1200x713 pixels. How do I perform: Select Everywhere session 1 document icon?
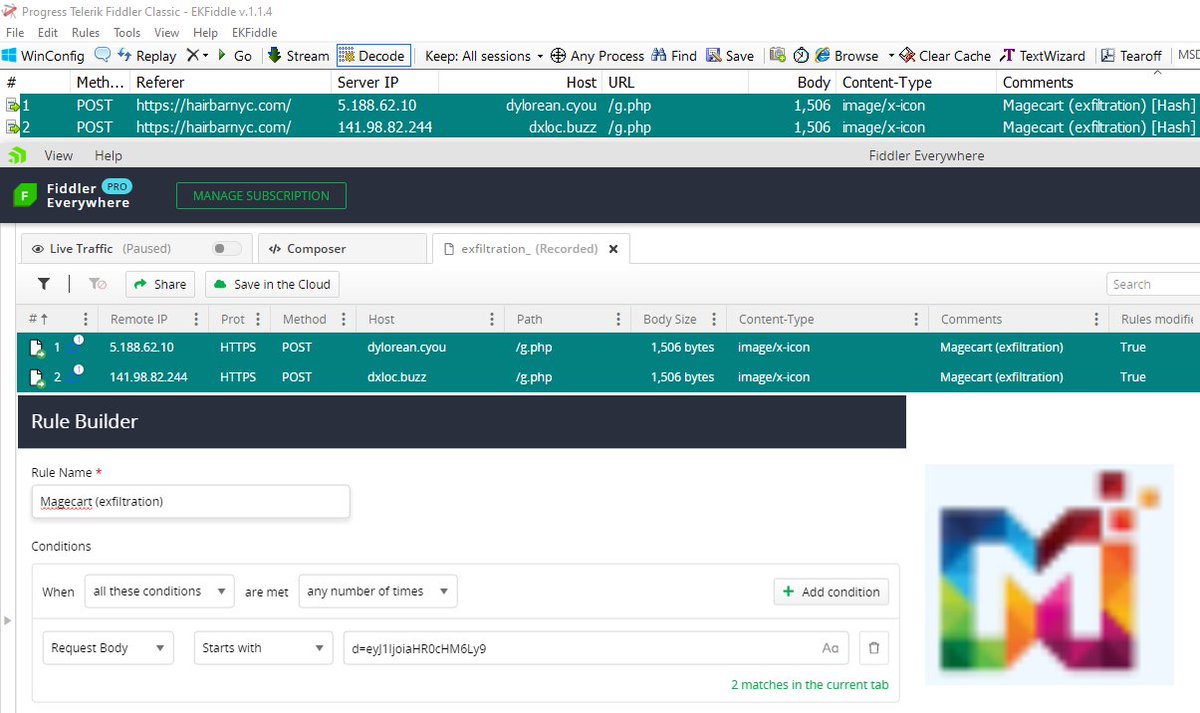coord(37,348)
